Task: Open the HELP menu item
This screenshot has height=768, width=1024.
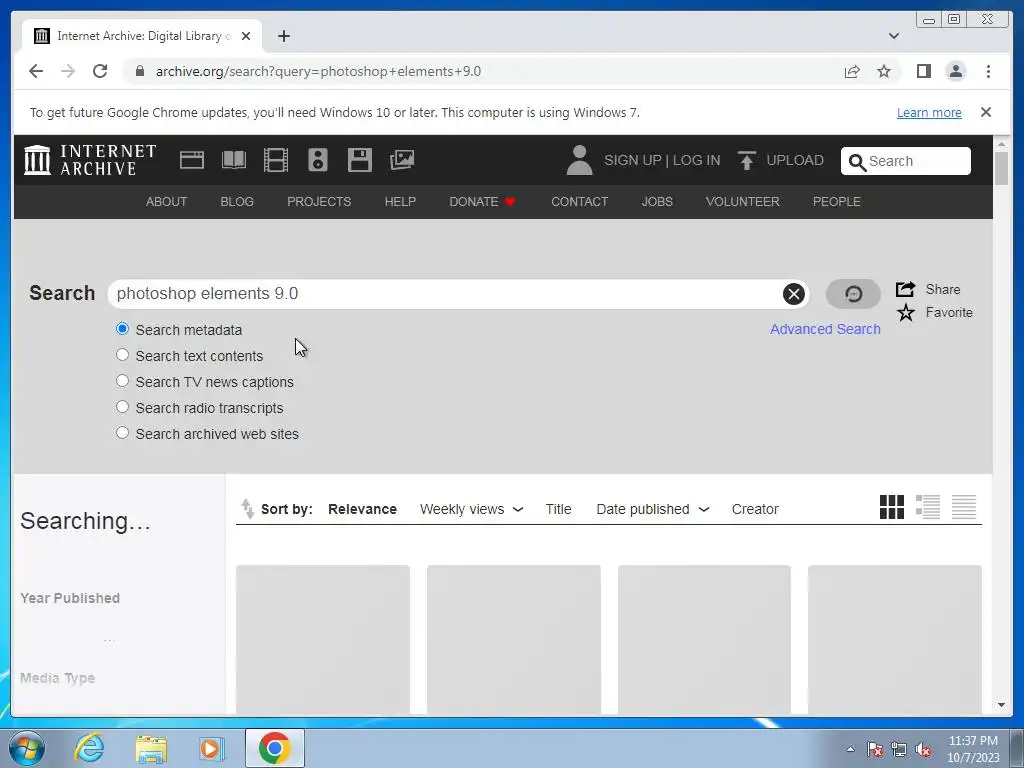Action: tap(400, 202)
